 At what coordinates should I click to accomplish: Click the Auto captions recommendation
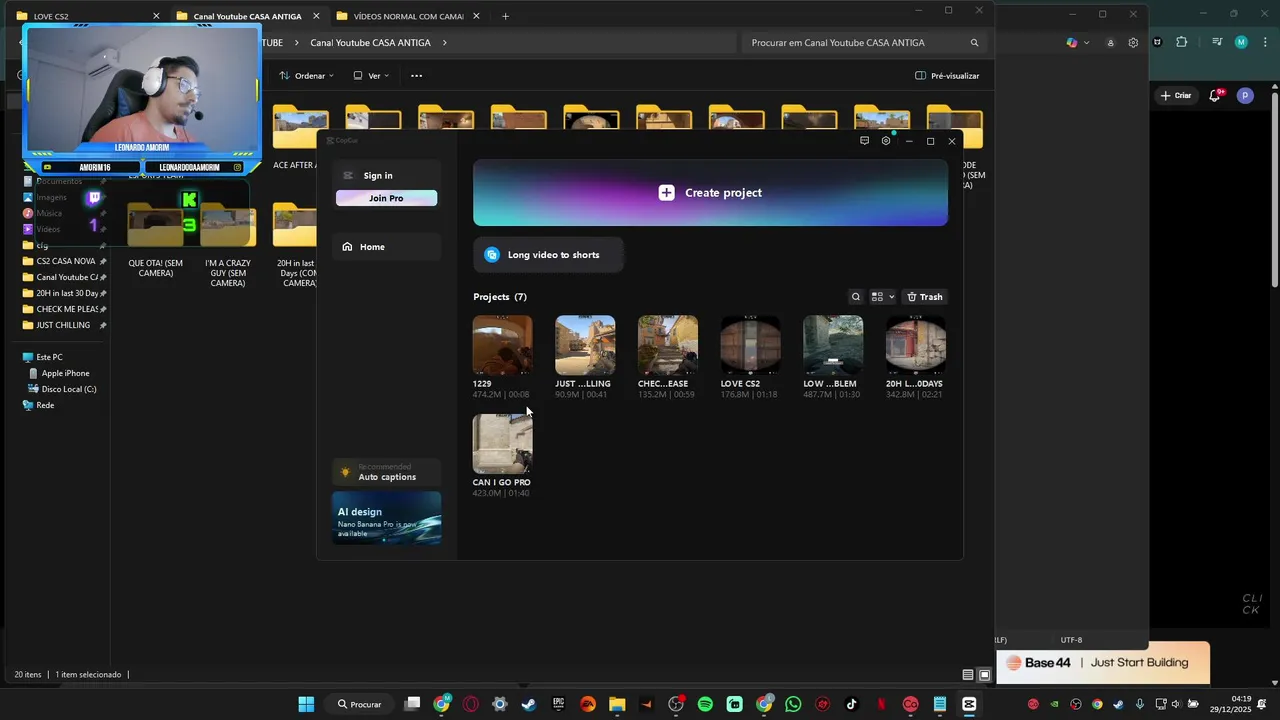coord(386,472)
